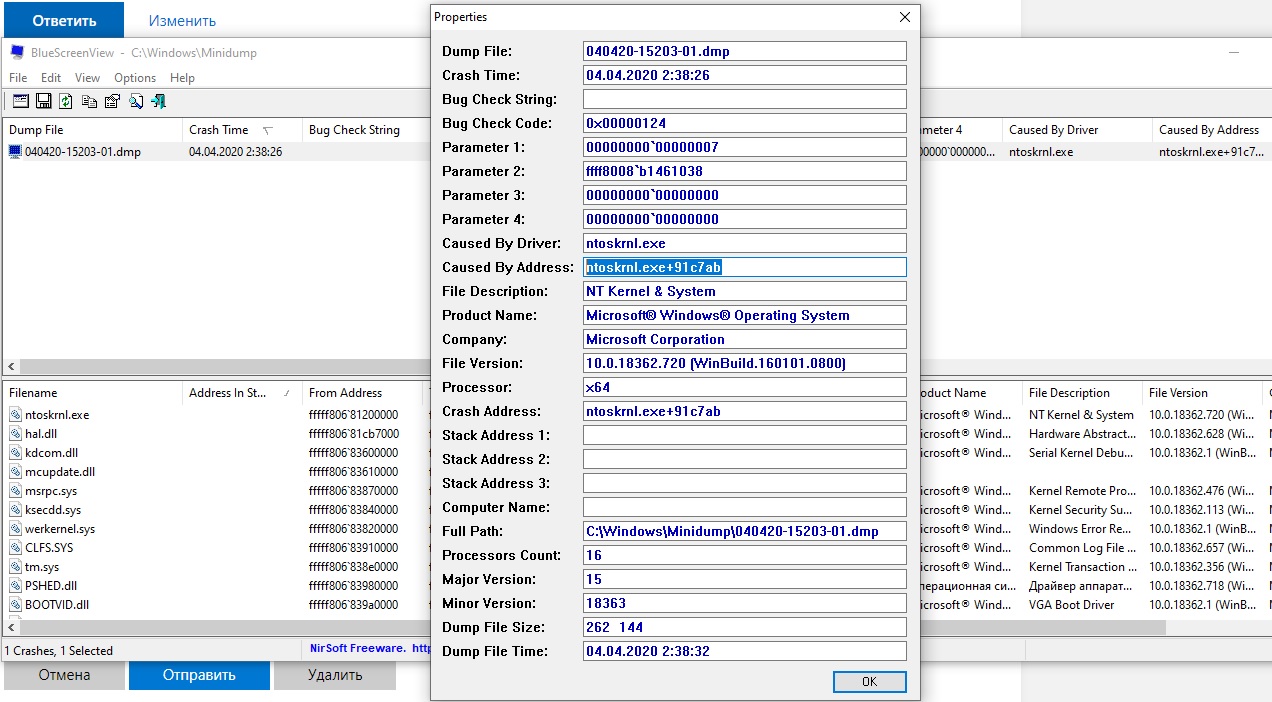Screen dimensions: 1272x702
Task: Click the green Refresh toolbar icon
Action: (x=66, y=101)
